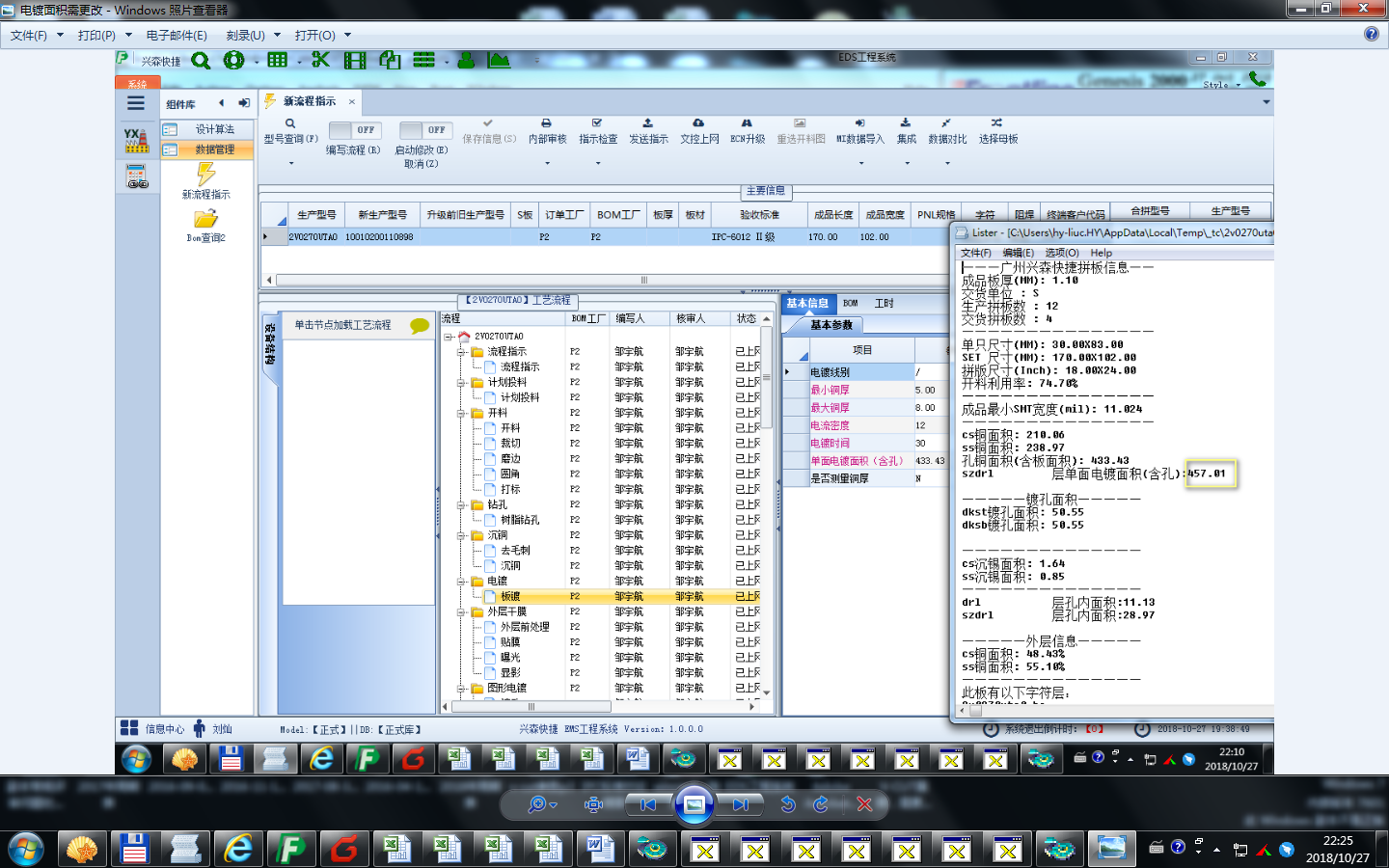Collapse the 外层干膜 folder in process tree
This screenshot has height=868, width=1389.
[x=462, y=611]
